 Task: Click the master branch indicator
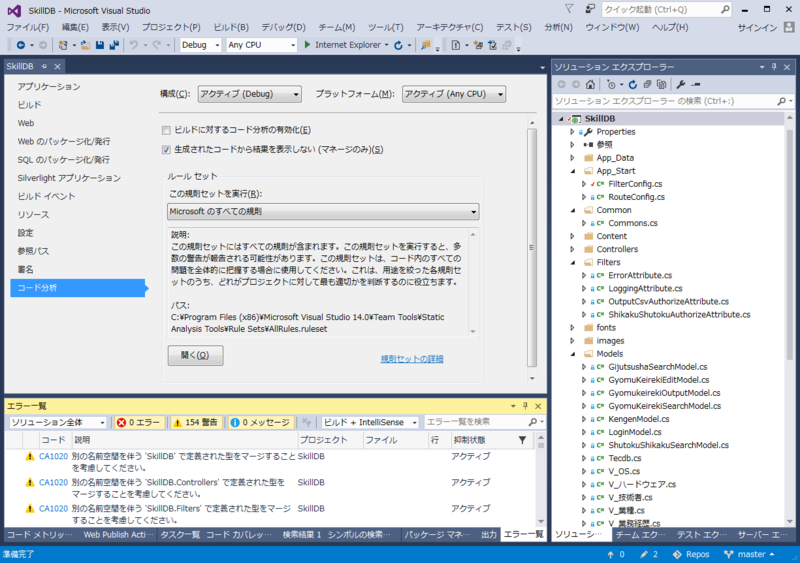click(748, 554)
